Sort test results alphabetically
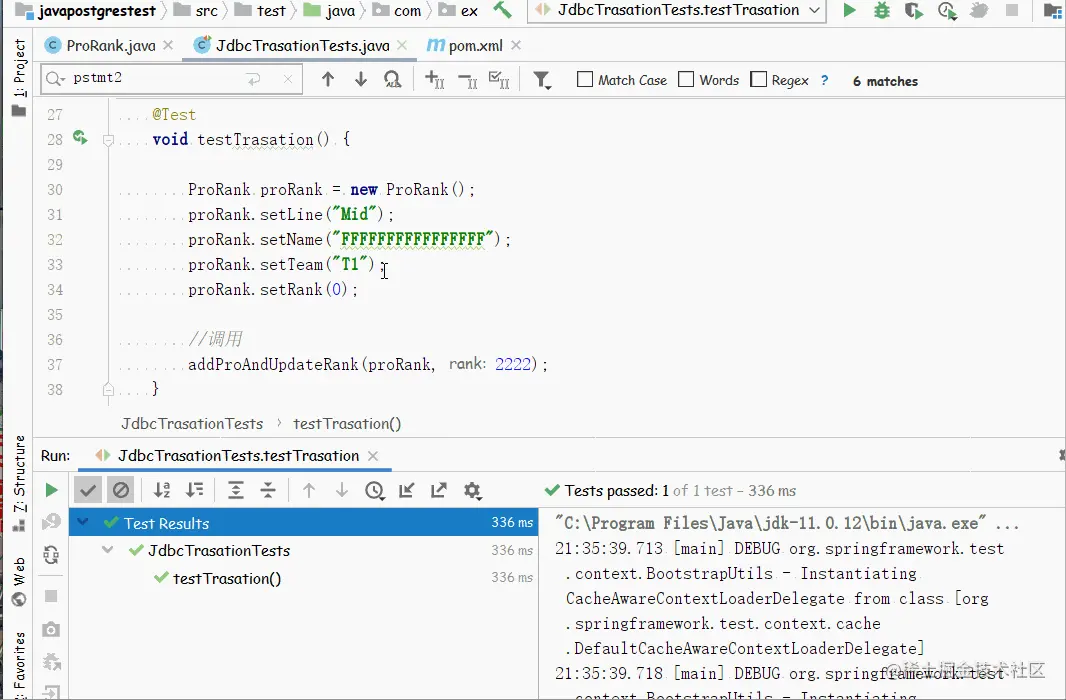Viewport: 1066px width, 700px height. pos(162,490)
